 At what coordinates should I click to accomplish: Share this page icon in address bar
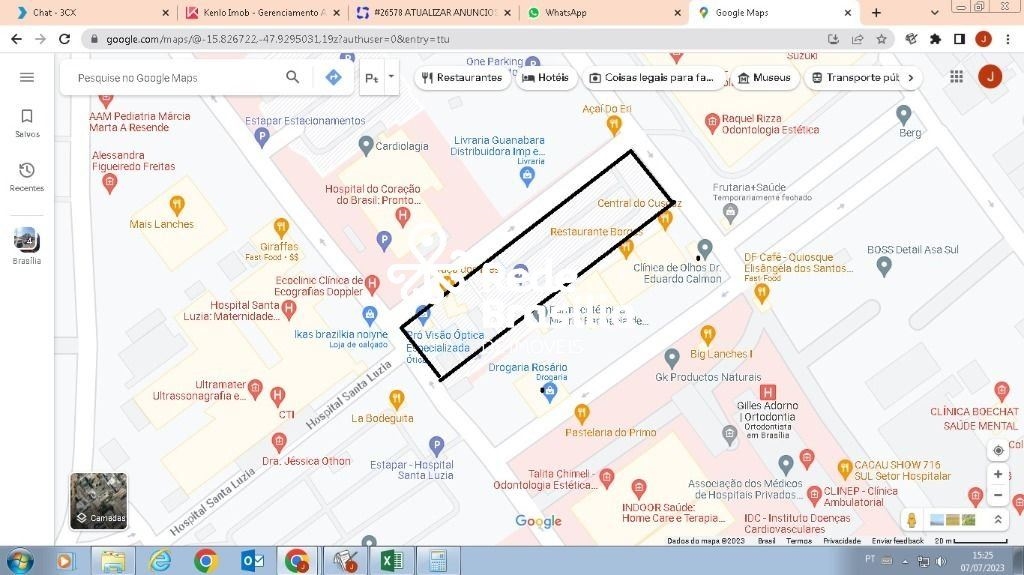click(x=857, y=39)
